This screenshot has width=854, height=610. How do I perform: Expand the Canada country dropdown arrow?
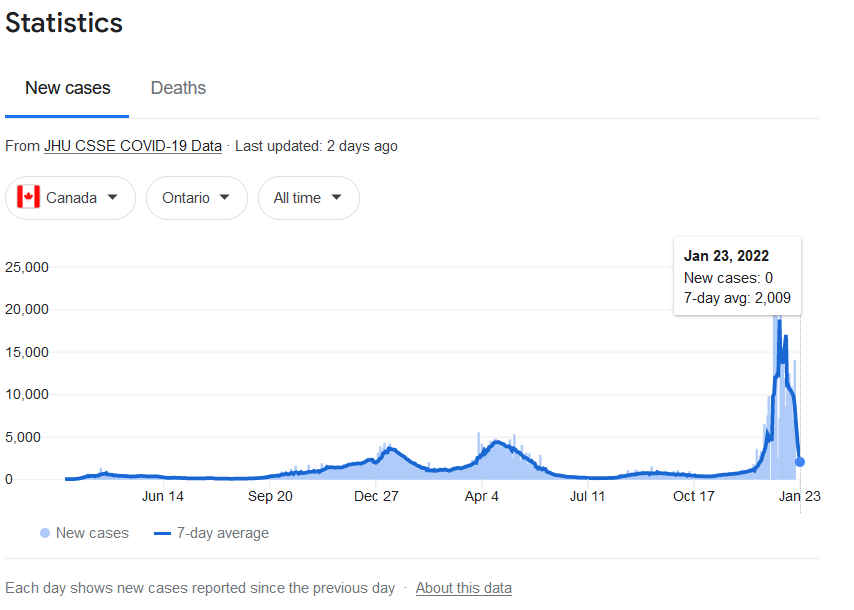113,198
